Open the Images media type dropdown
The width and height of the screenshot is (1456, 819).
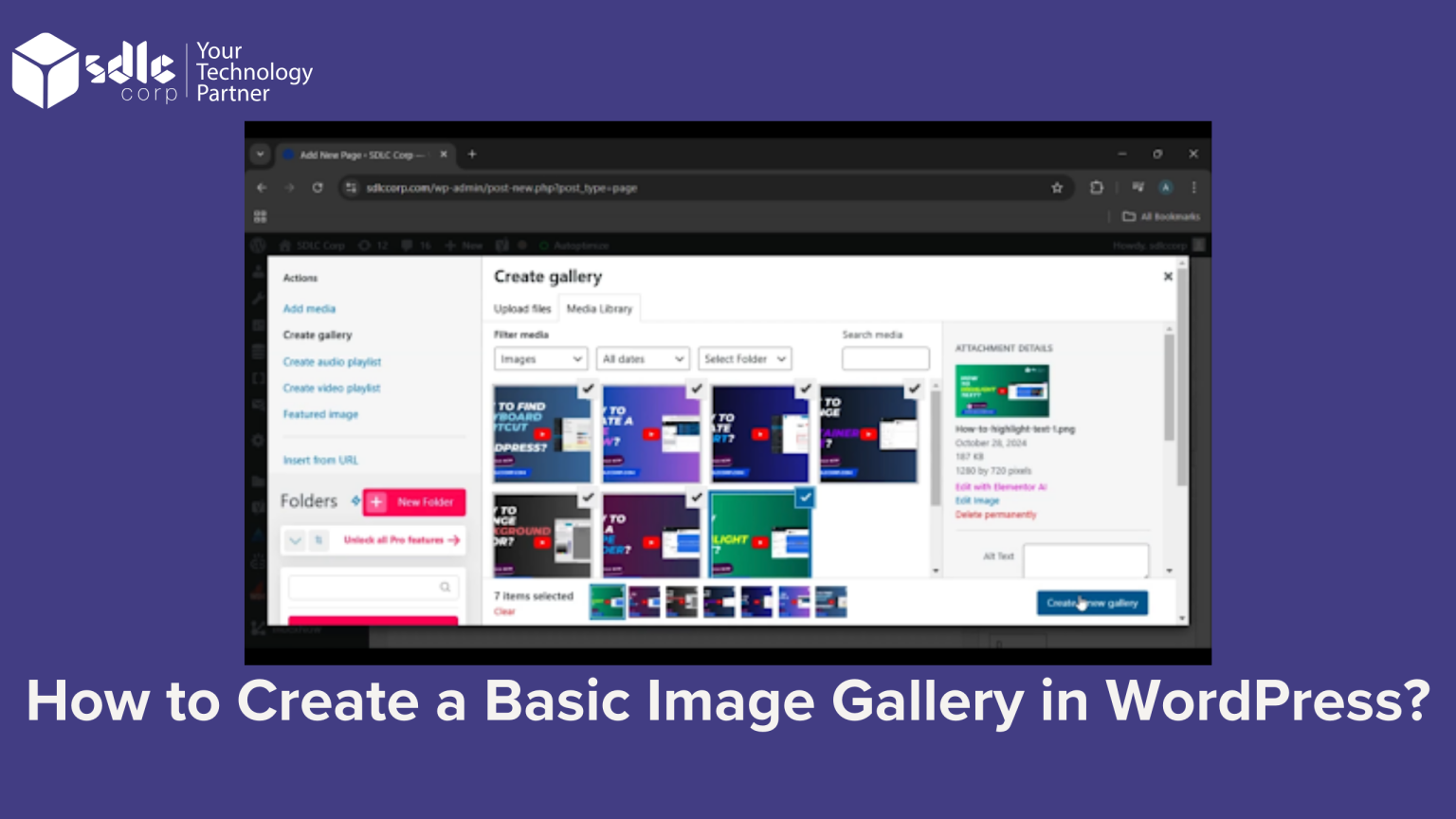(540, 359)
